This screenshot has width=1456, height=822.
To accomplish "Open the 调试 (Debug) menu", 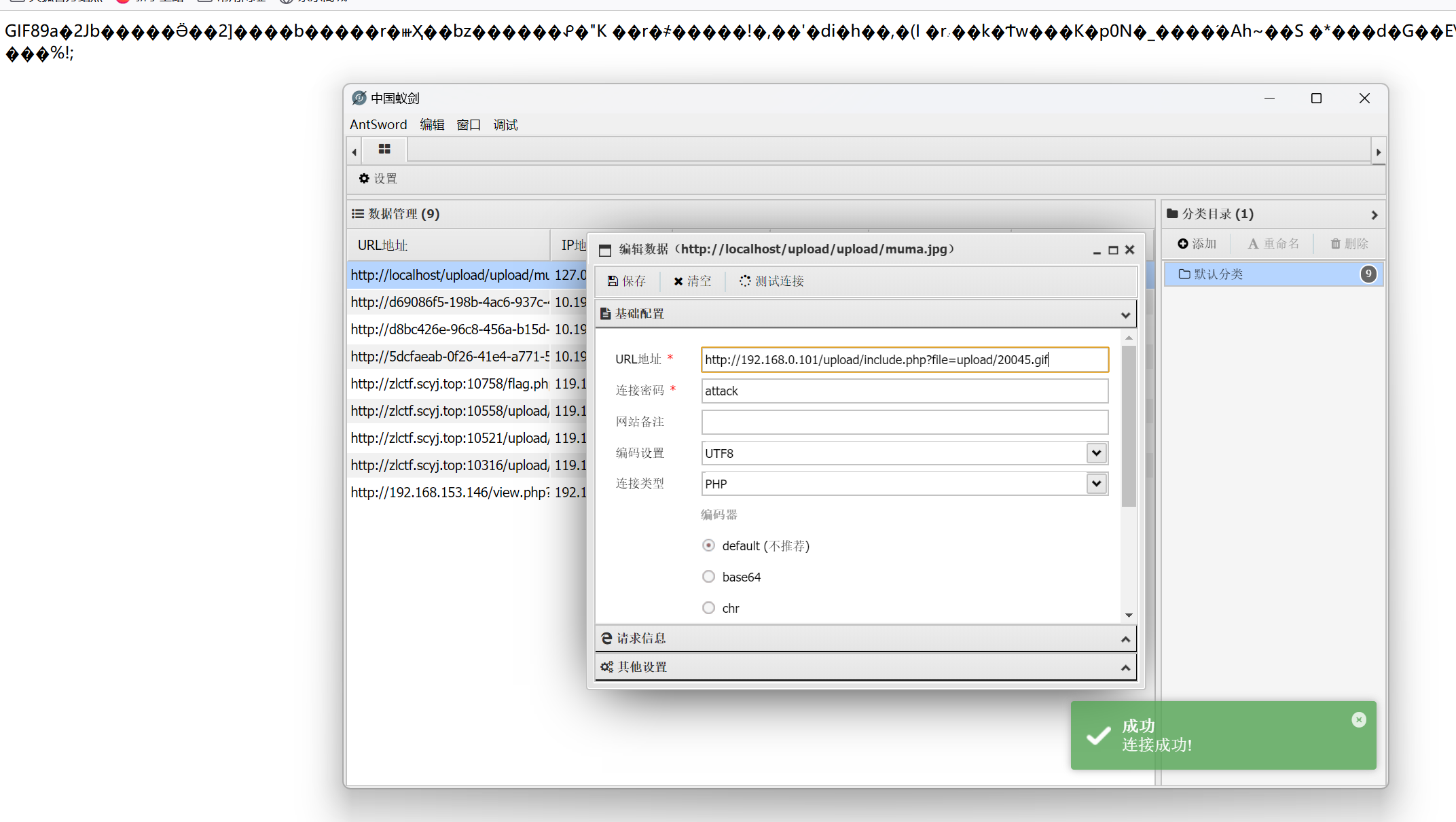I will tap(505, 125).
